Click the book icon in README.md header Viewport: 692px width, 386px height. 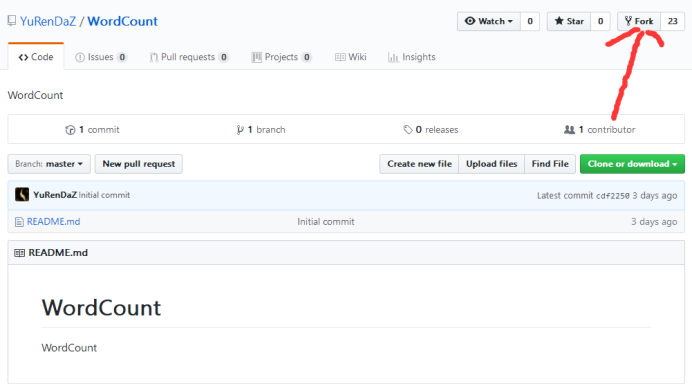19,253
